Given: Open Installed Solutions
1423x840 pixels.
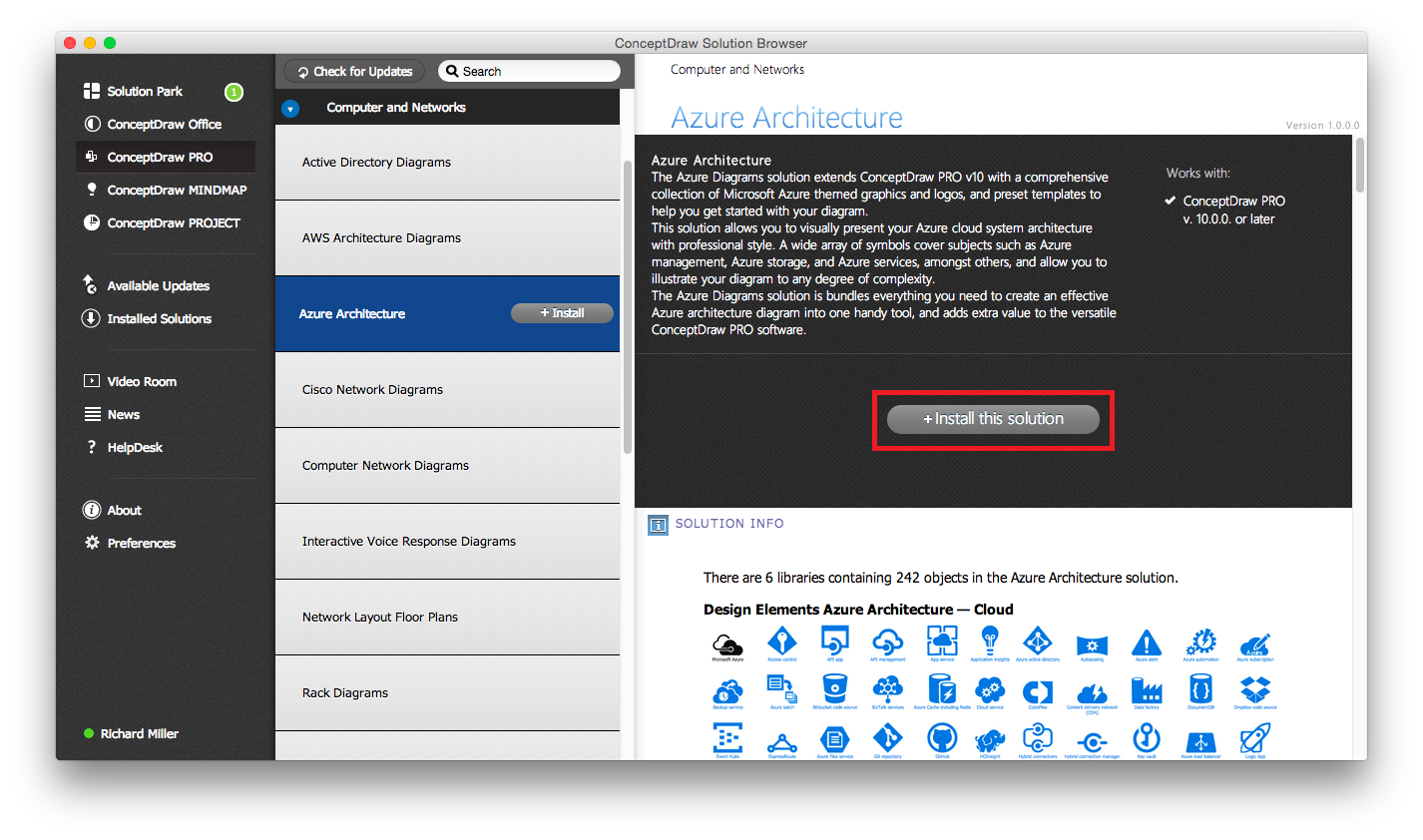Looking at the screenshot, I should (148, 318).
